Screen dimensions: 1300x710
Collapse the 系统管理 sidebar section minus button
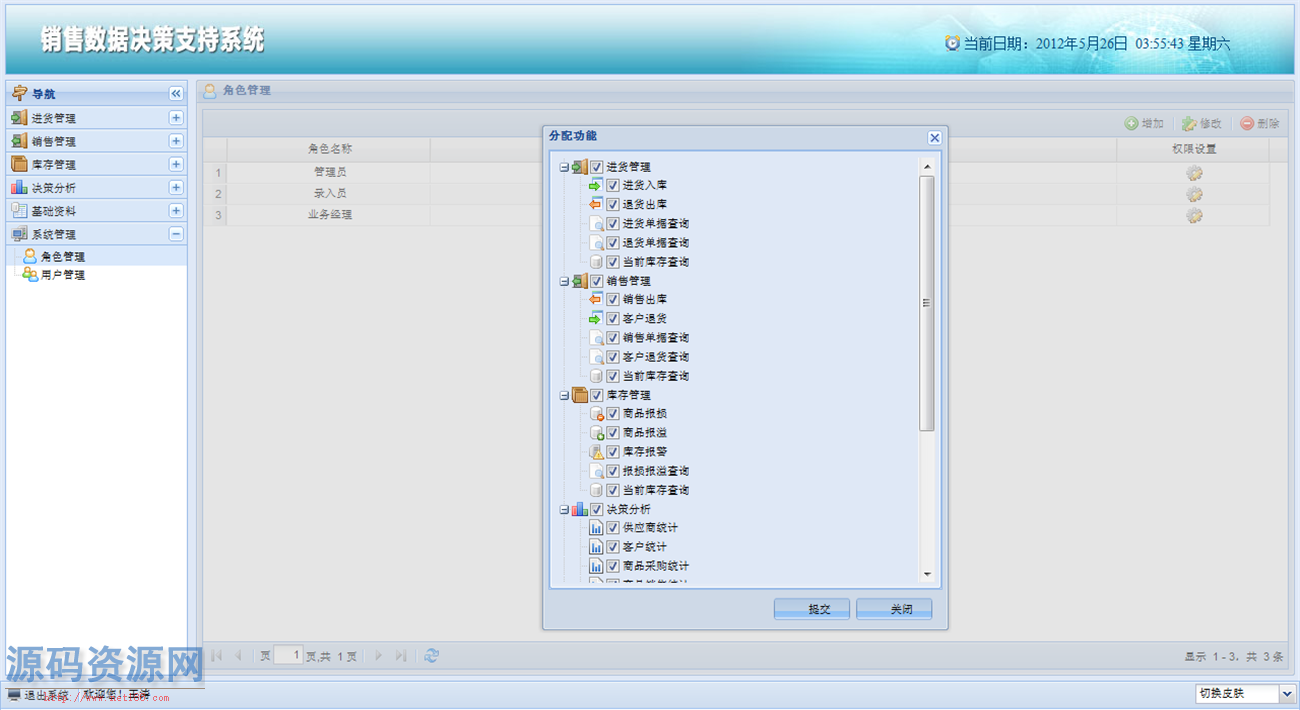click(176, 234)
